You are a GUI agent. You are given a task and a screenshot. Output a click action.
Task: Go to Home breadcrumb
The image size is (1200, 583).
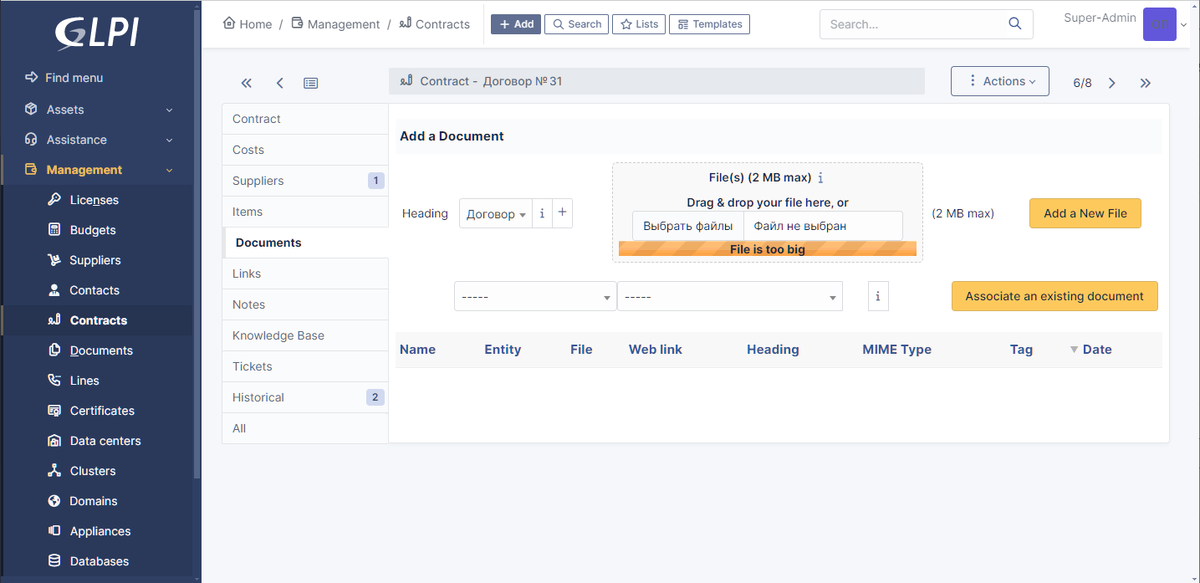tap(247, 24)
